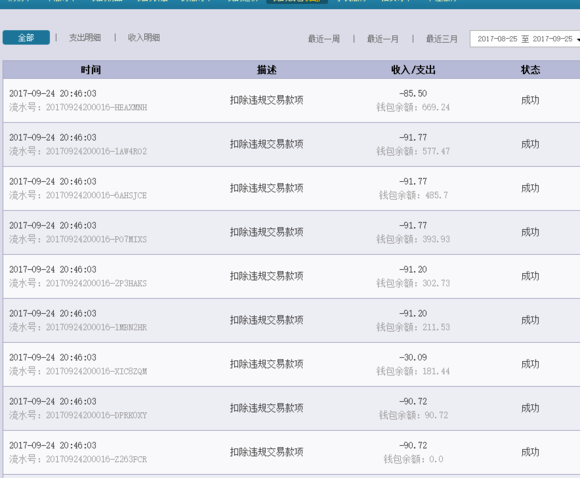
Task: Click wallet balance 485.7
Action: (x=436, y=195)
